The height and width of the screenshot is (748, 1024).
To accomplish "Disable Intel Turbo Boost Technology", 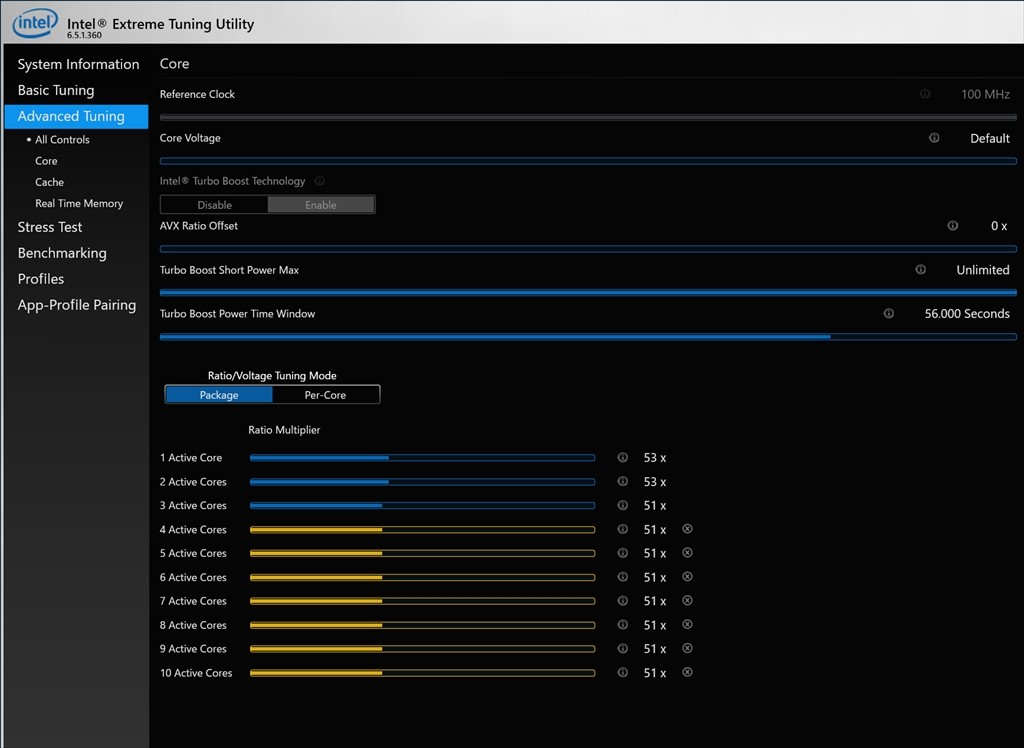I will tap(214, 205).
